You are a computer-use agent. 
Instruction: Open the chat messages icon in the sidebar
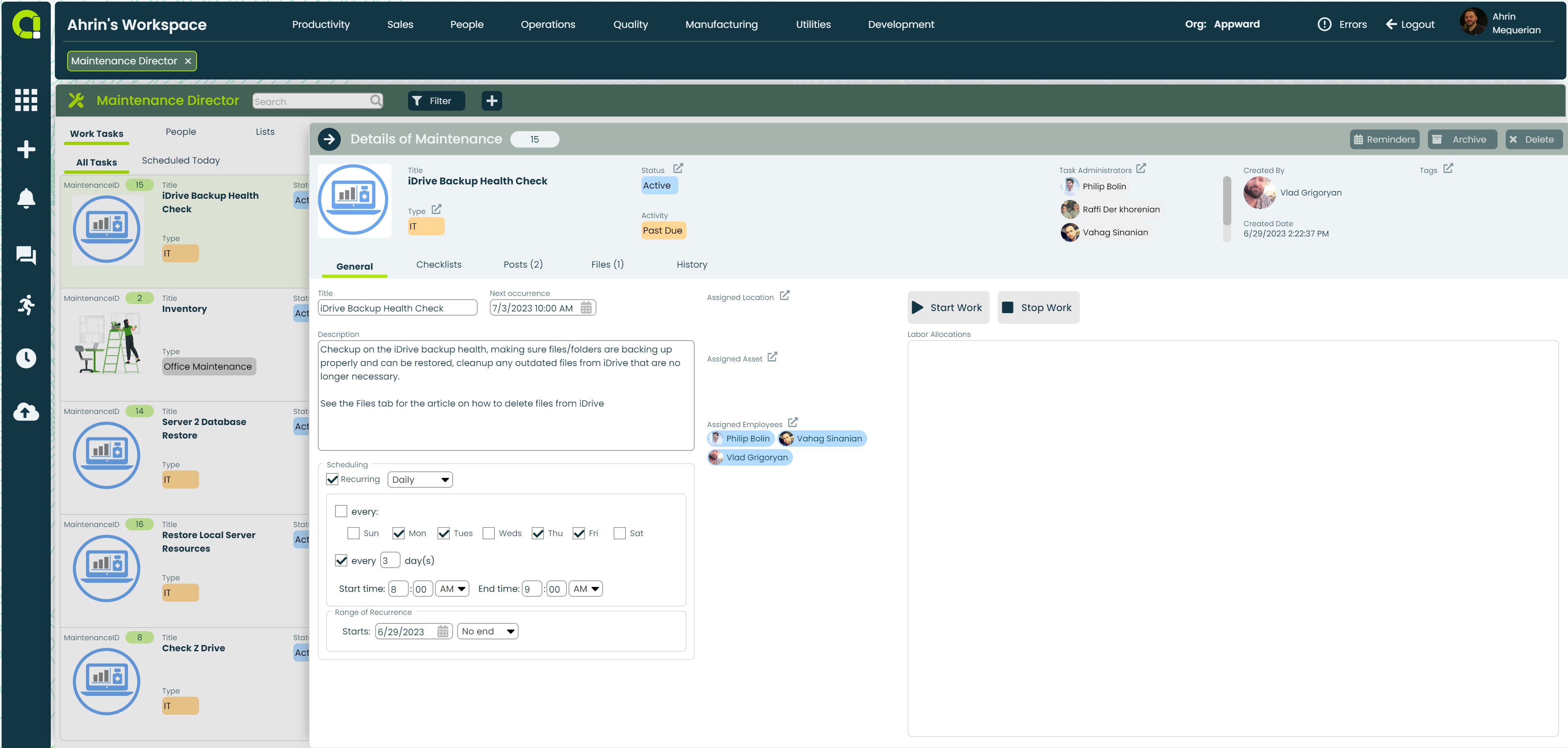(25, 255)
